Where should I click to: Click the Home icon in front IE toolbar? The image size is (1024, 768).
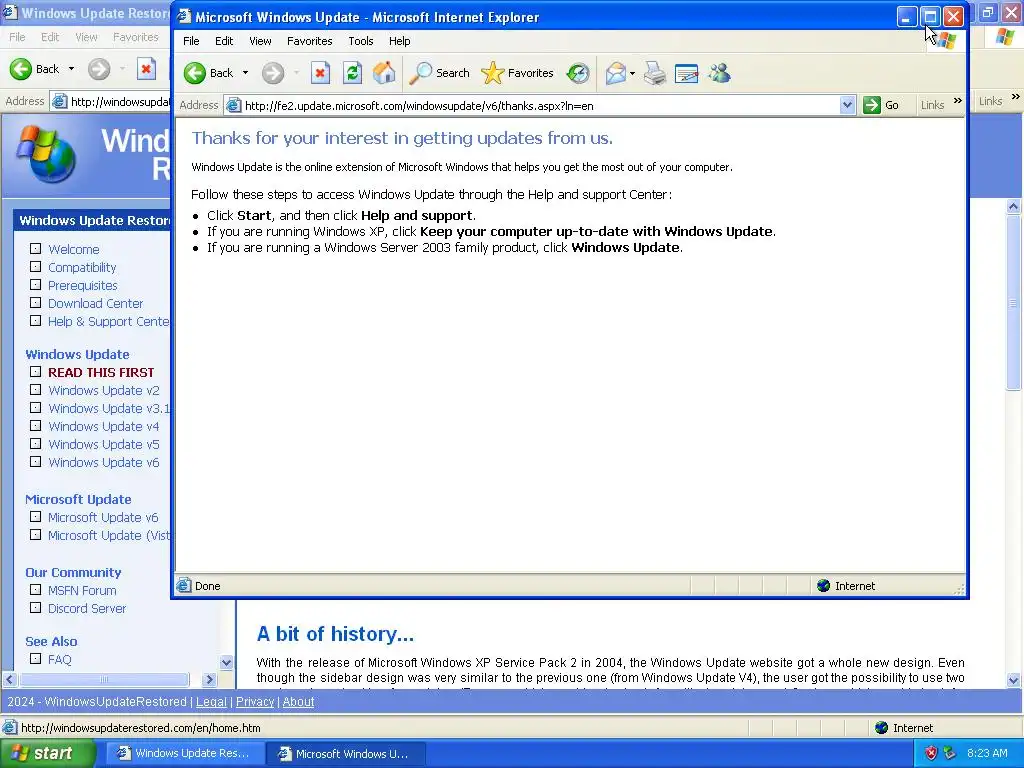coord(384,73)
